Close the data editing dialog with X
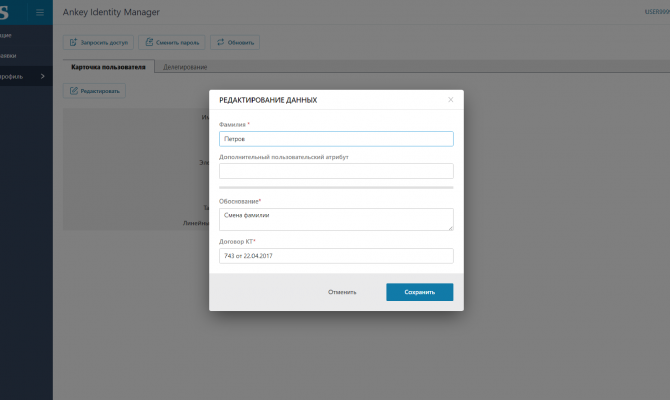 tap(451, 100)
